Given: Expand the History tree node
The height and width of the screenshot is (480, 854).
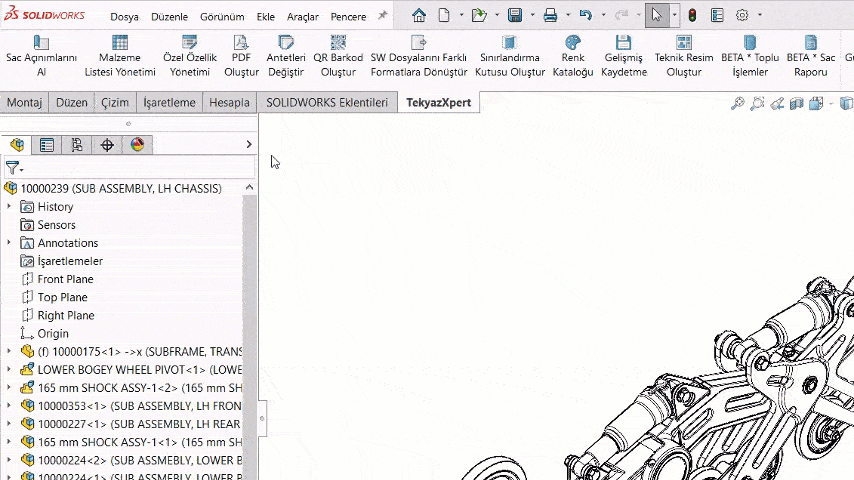Looking at the screenshot, I should point(9,206).
